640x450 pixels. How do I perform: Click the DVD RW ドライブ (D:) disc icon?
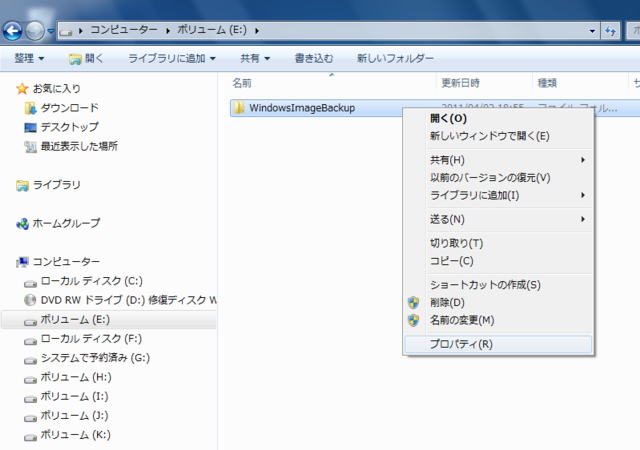tap(30, 300)
